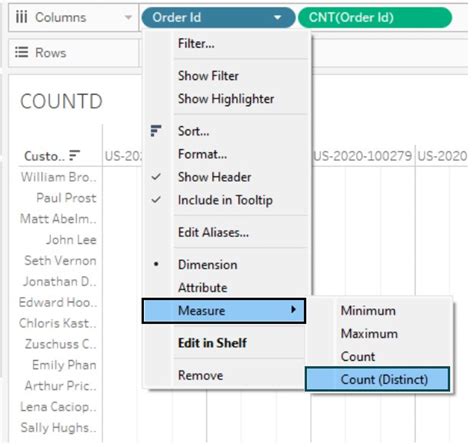This screenshot has width=474, height=447.
Task: Click the US-2020-100279 column header
Action: point(363,156)
